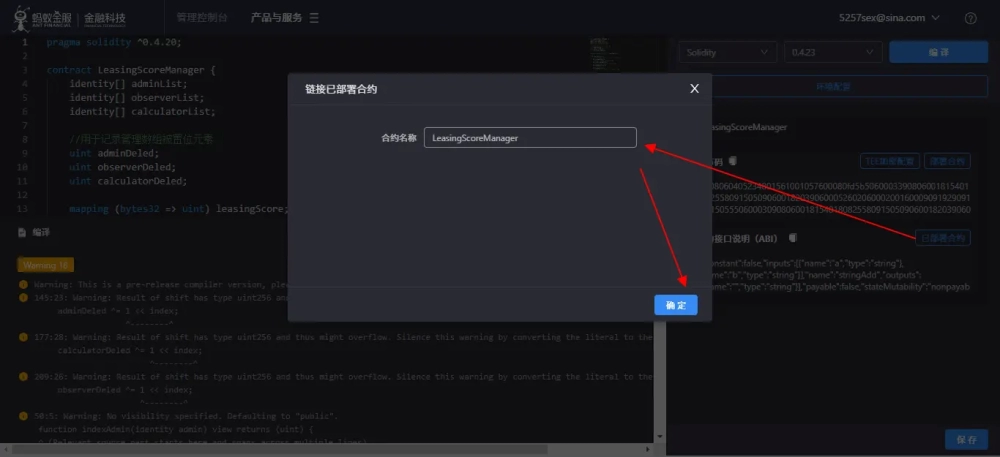This screenshot has width=1000, height=457.
Task: Click the TEE加密配置 button
Action: tap(890, 161)
